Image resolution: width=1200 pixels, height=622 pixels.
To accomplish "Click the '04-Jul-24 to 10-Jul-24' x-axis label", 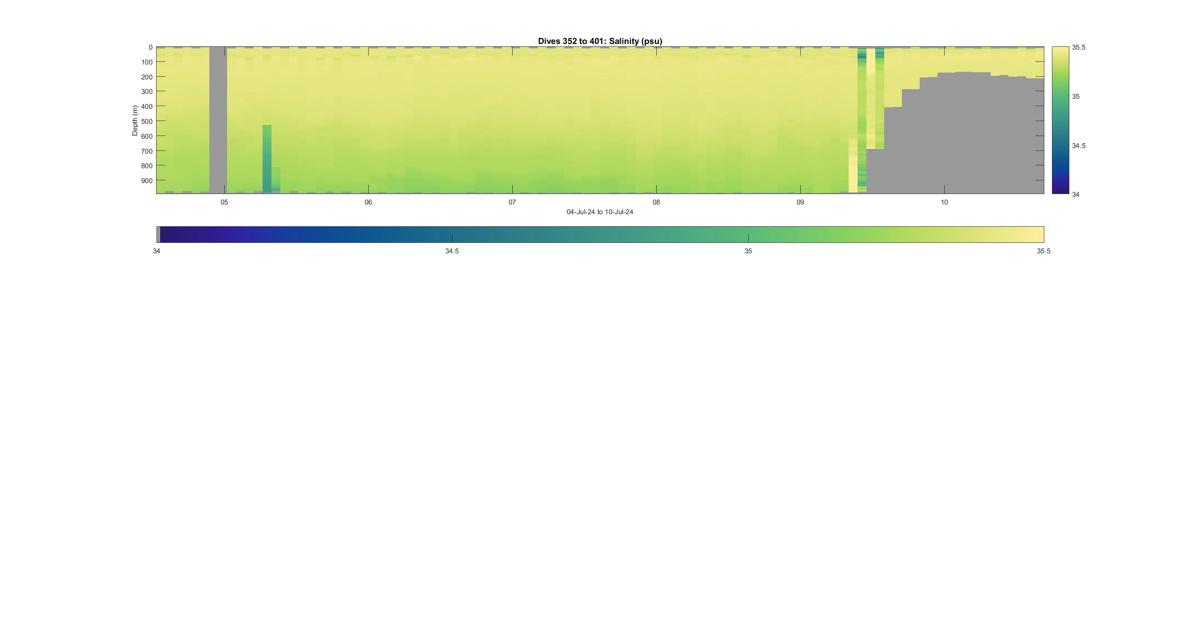I will tap(600, 211).
